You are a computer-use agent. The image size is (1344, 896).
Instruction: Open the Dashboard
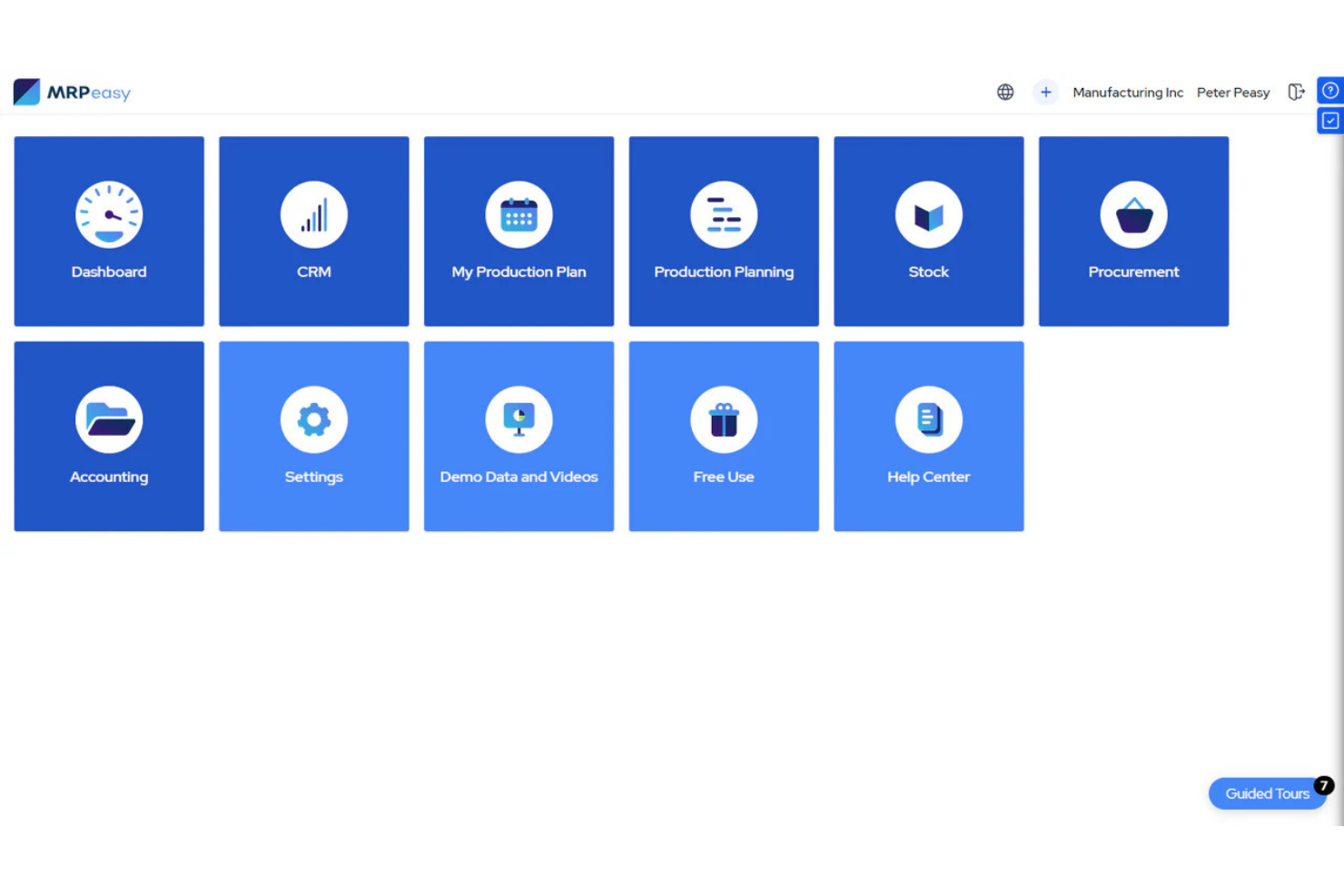click(109, 231)
